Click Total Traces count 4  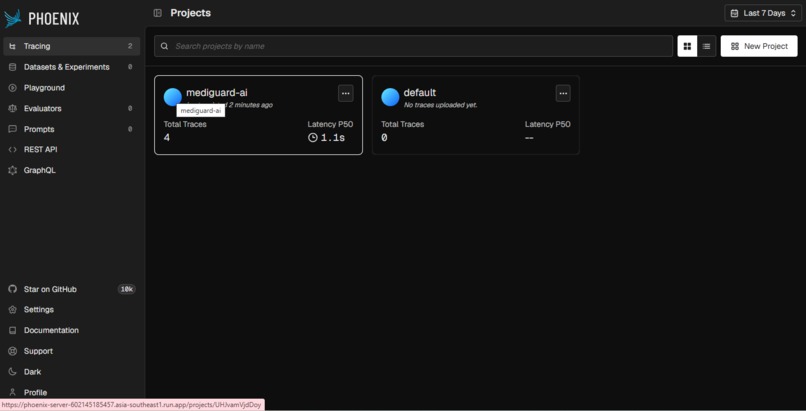click(167, 138)
